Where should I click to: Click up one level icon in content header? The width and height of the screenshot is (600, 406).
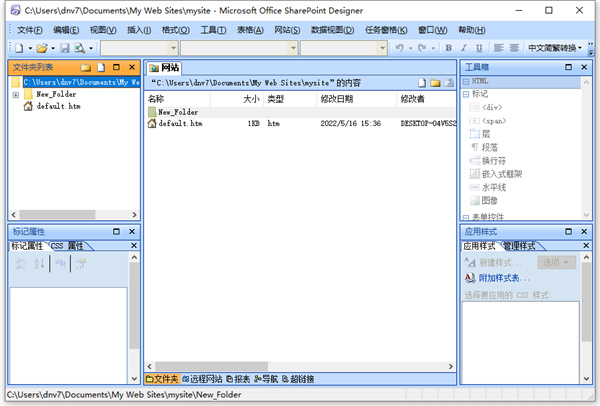449,83
